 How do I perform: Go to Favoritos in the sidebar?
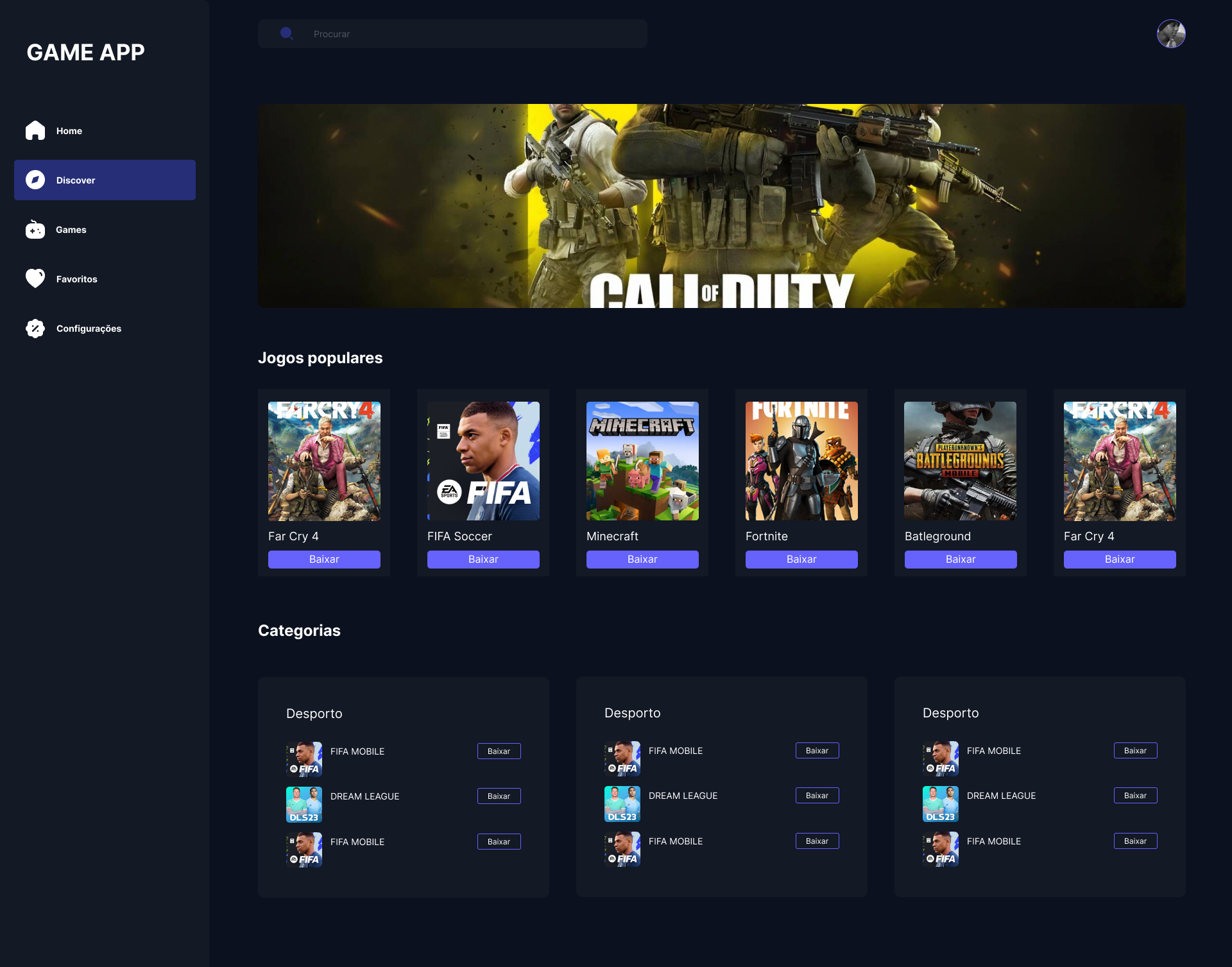point(76,279)
